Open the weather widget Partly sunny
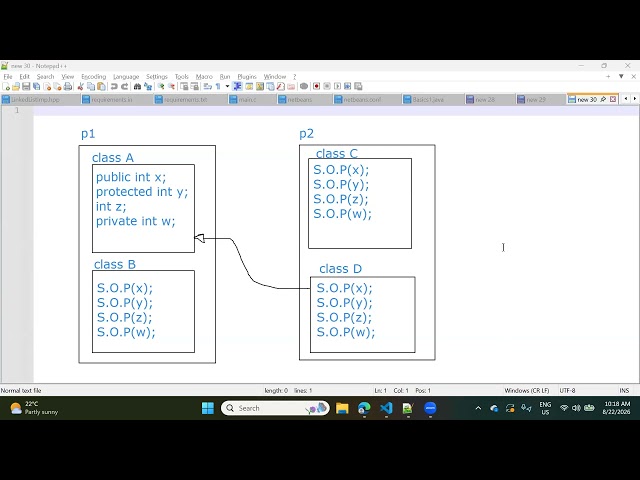This screenshot has height=480, width=640. [34, 408]
